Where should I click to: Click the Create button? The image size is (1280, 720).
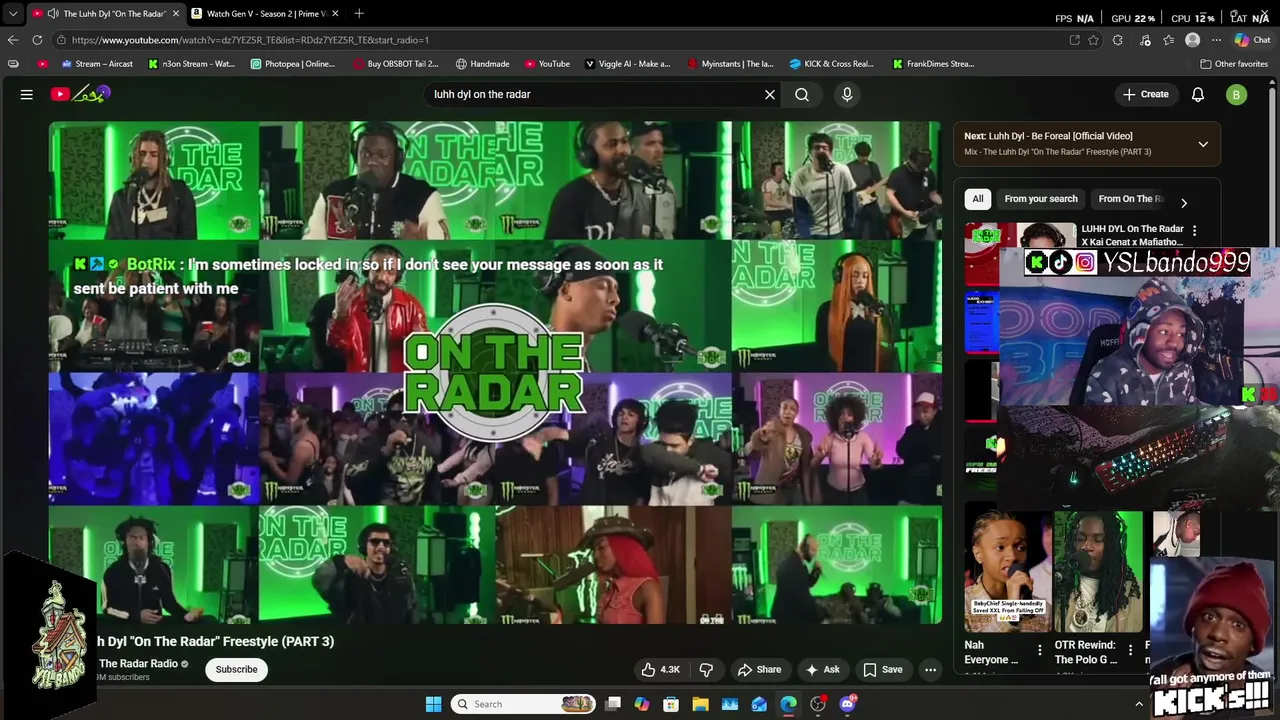point(1146,94)
